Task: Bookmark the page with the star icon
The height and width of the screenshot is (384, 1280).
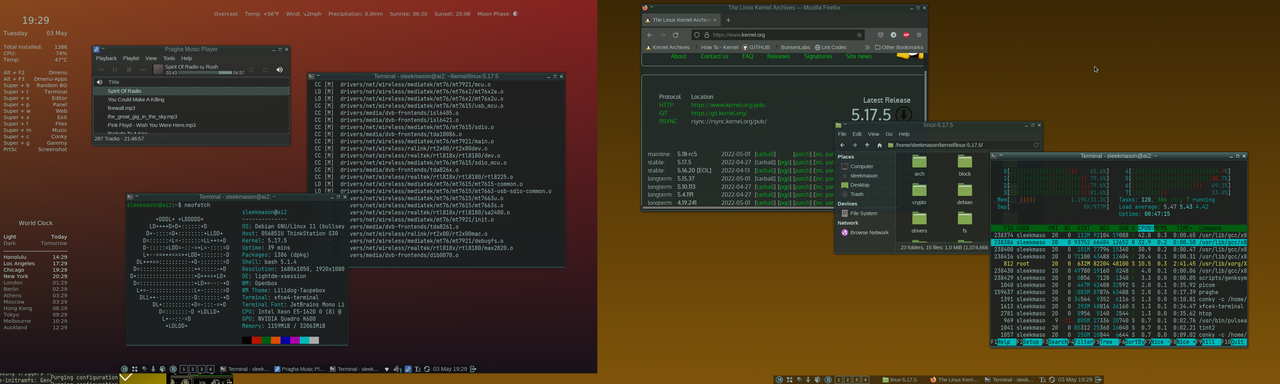Action: click(x=859, y=35)
